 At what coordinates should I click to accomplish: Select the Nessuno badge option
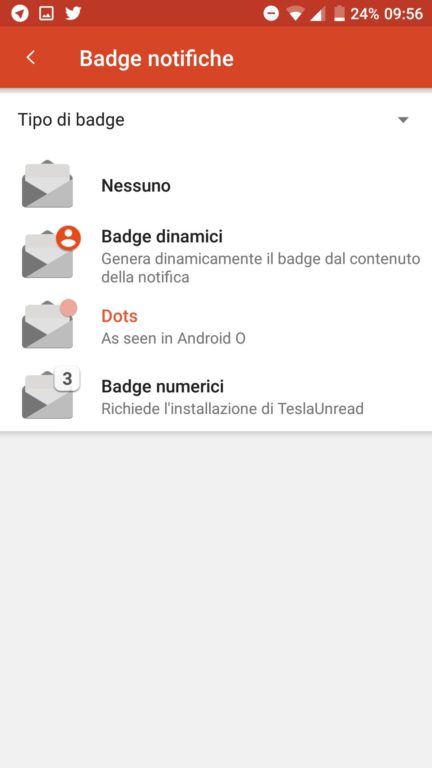pyautogui.click(x=216, y=186)
